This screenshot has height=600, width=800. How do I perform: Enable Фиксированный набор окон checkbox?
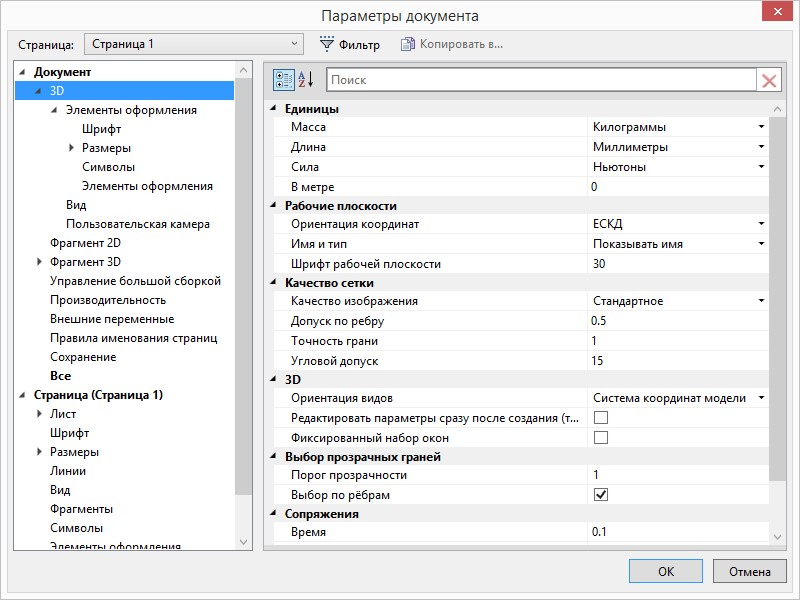[601, 437]
